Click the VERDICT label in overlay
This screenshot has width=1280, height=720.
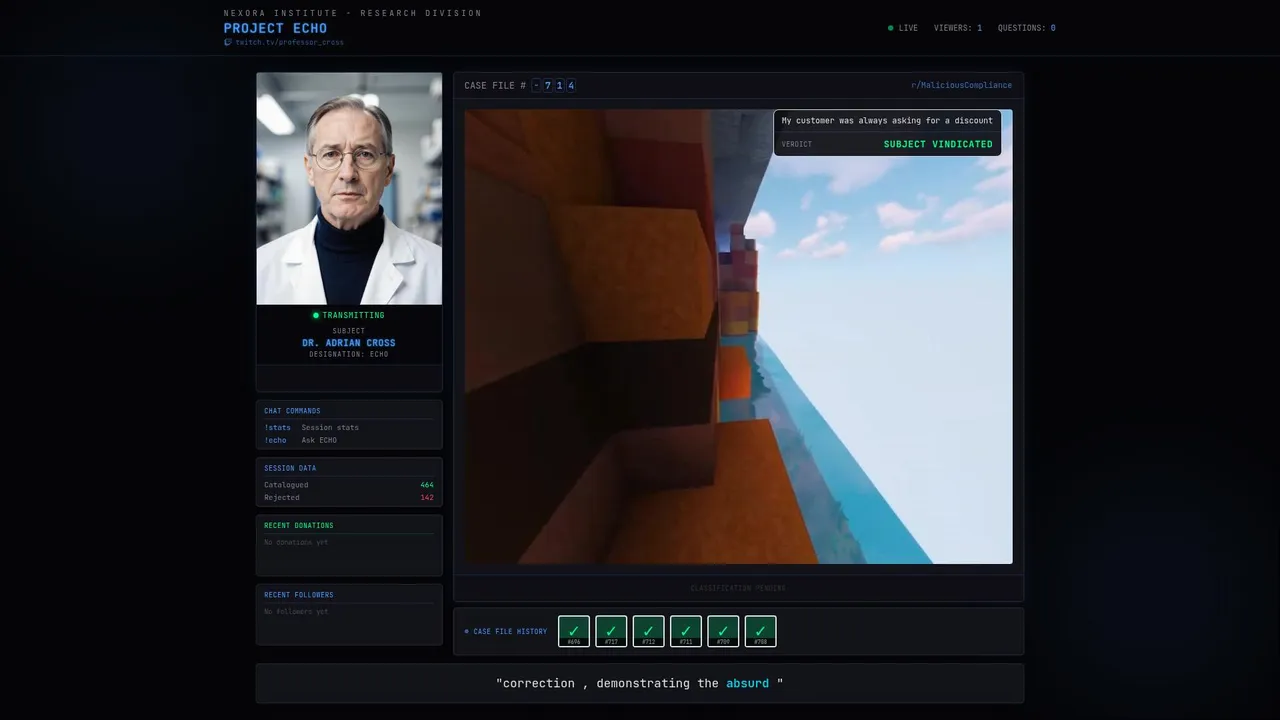pos(797,144)
